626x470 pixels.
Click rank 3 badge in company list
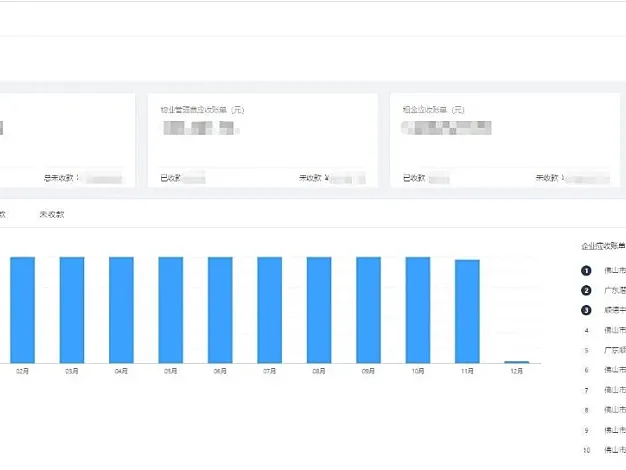(x=586, y=310)
